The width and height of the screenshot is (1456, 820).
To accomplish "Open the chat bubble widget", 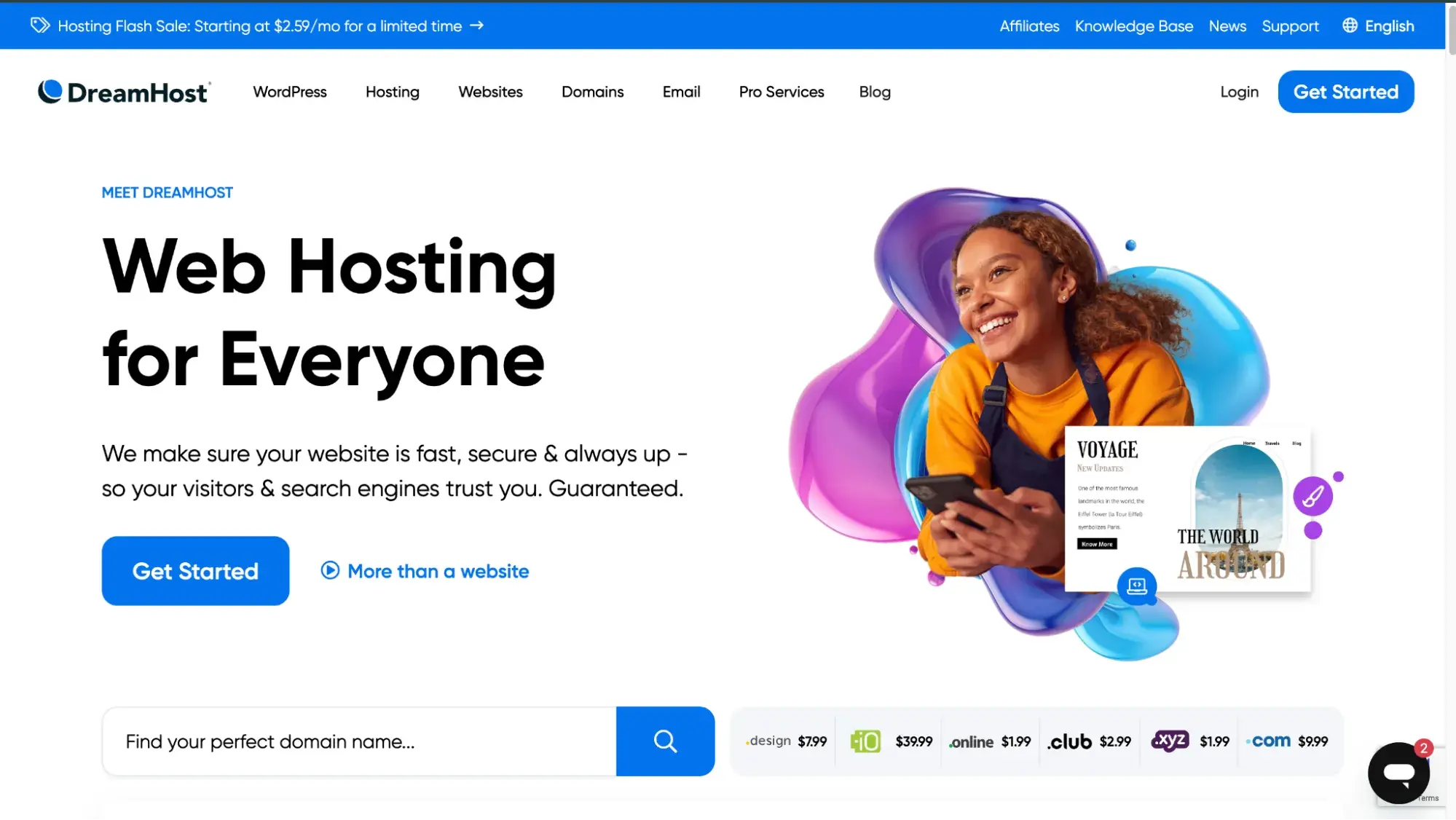I will click(x=1398, y=773).
